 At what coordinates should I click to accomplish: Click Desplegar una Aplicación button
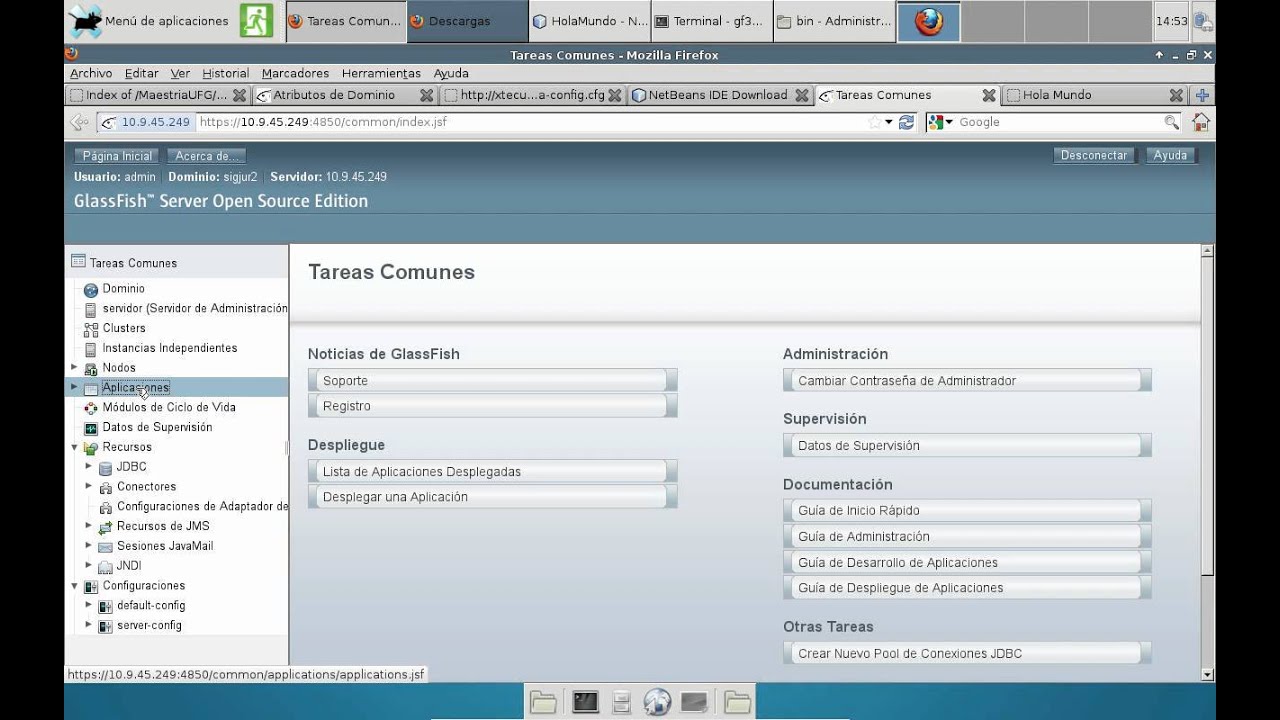493,497
